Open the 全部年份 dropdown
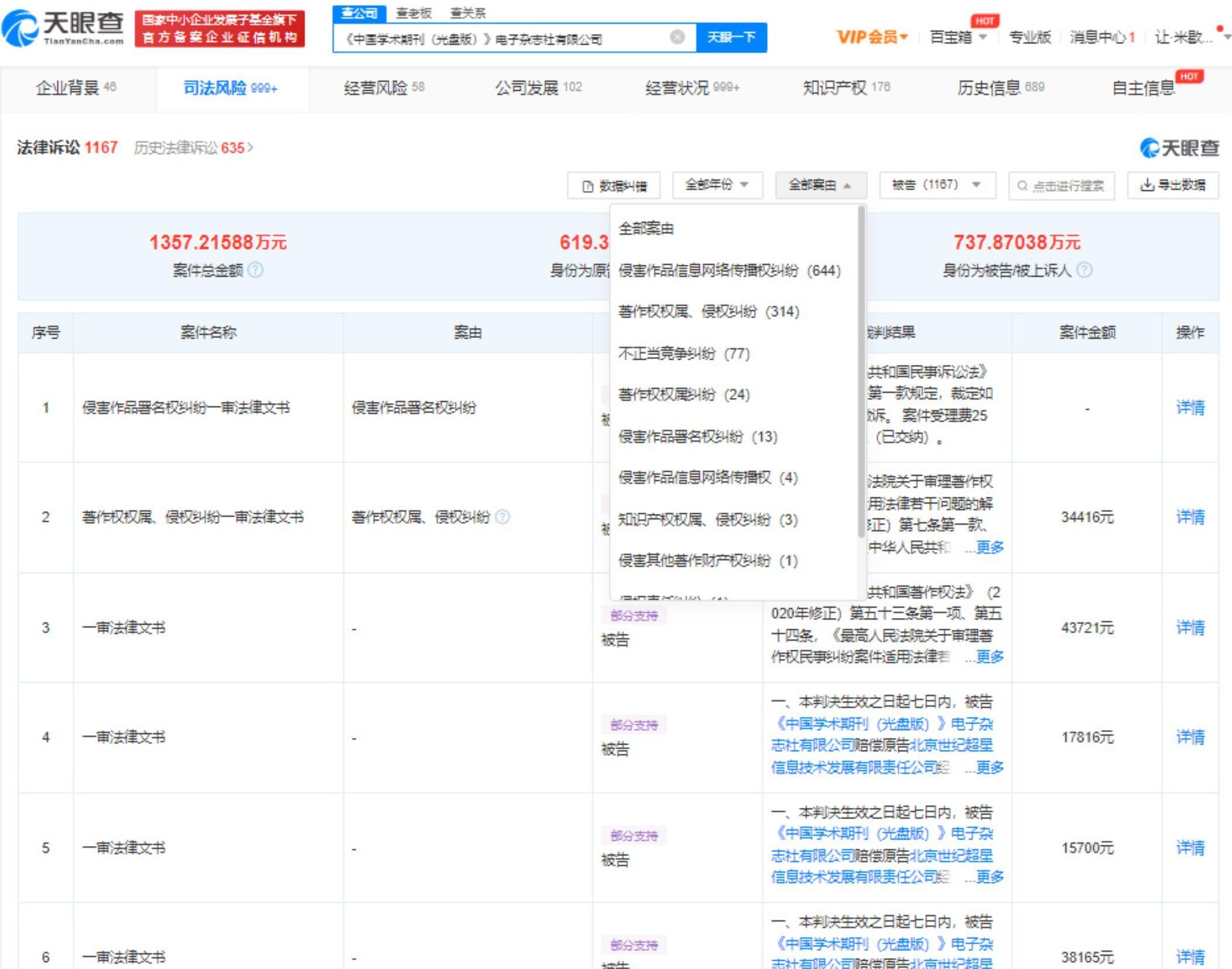Screen dimensions: 1232x969 click(x=717, y=185)
